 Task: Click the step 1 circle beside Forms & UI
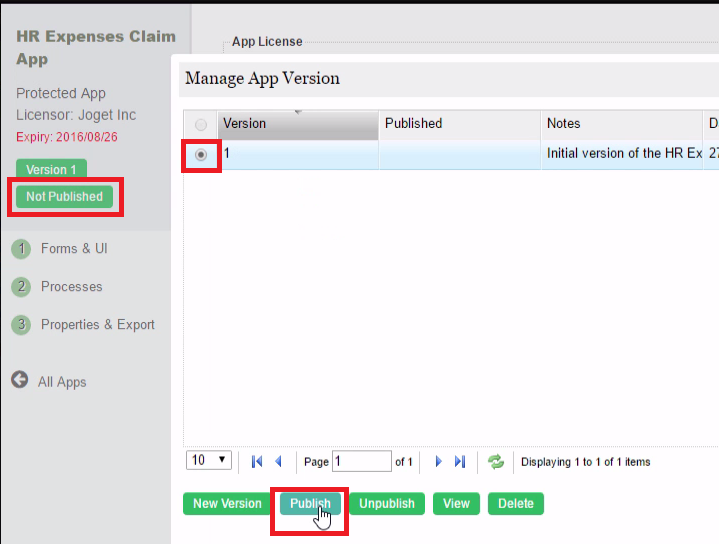tap(21, 249)
